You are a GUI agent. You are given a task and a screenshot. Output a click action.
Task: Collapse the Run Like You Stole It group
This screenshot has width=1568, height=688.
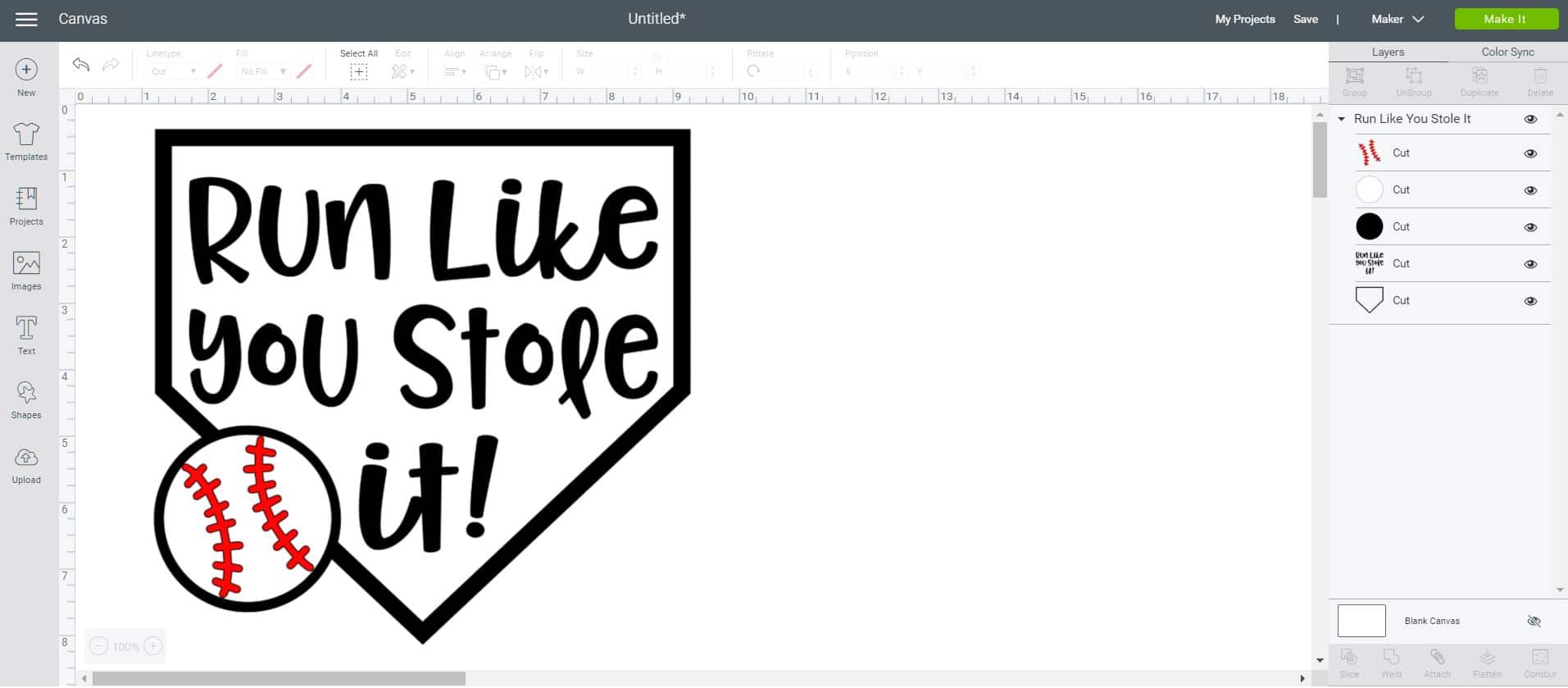(1342, 119)
